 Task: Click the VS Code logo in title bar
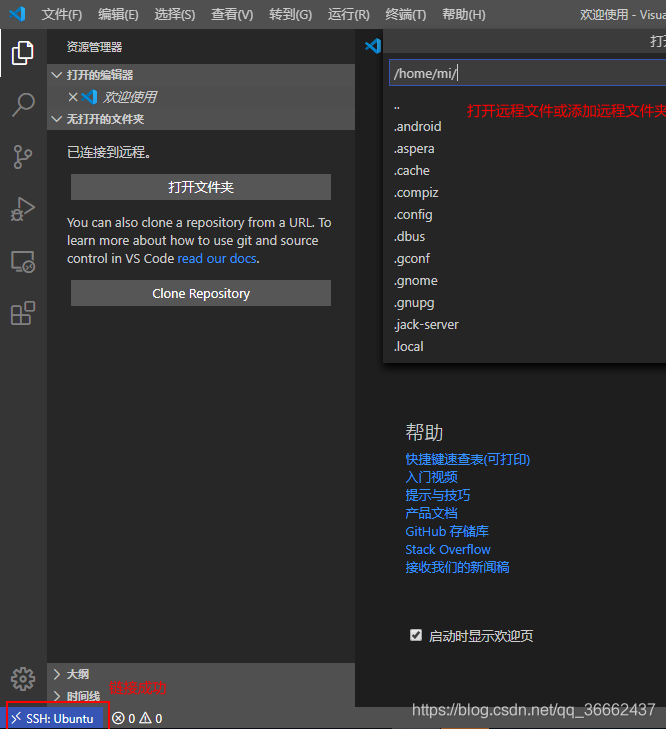pos(17,14)
